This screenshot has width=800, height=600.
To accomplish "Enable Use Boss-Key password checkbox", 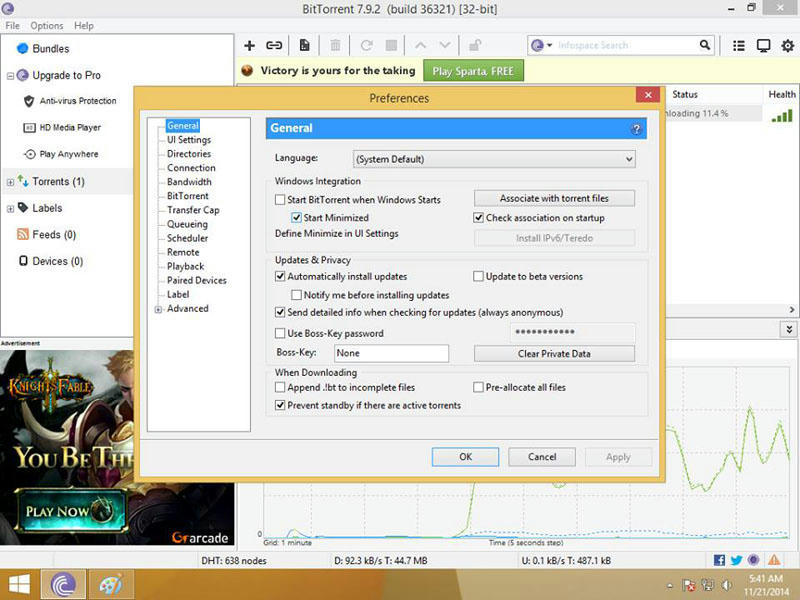I will coord(280,333).
